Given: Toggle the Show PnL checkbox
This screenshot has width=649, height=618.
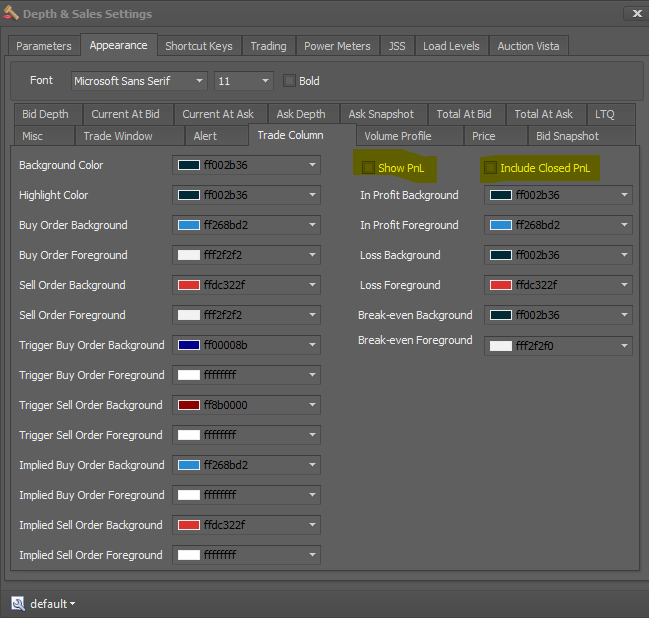Looking at the screenshot, I should point(368,168).
